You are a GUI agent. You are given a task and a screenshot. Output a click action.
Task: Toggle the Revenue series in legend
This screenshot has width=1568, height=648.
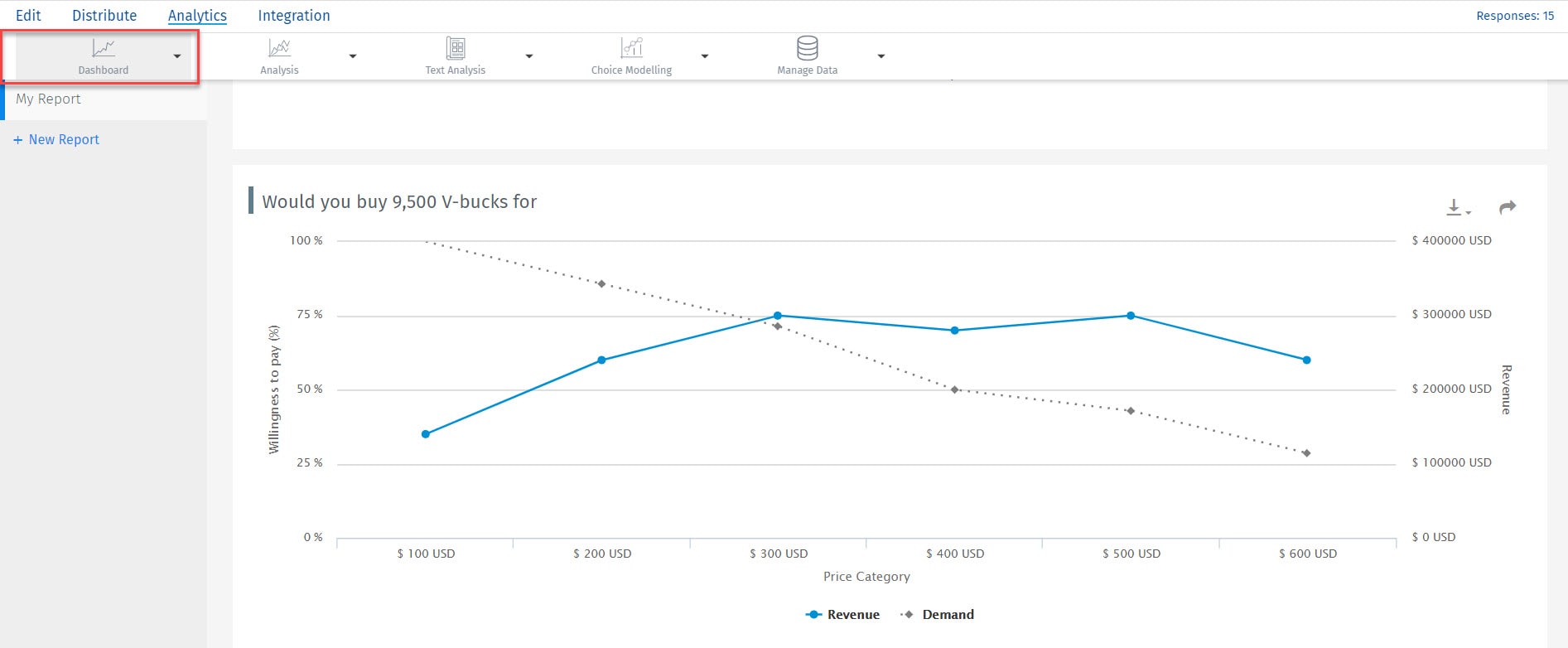[843, 615]
